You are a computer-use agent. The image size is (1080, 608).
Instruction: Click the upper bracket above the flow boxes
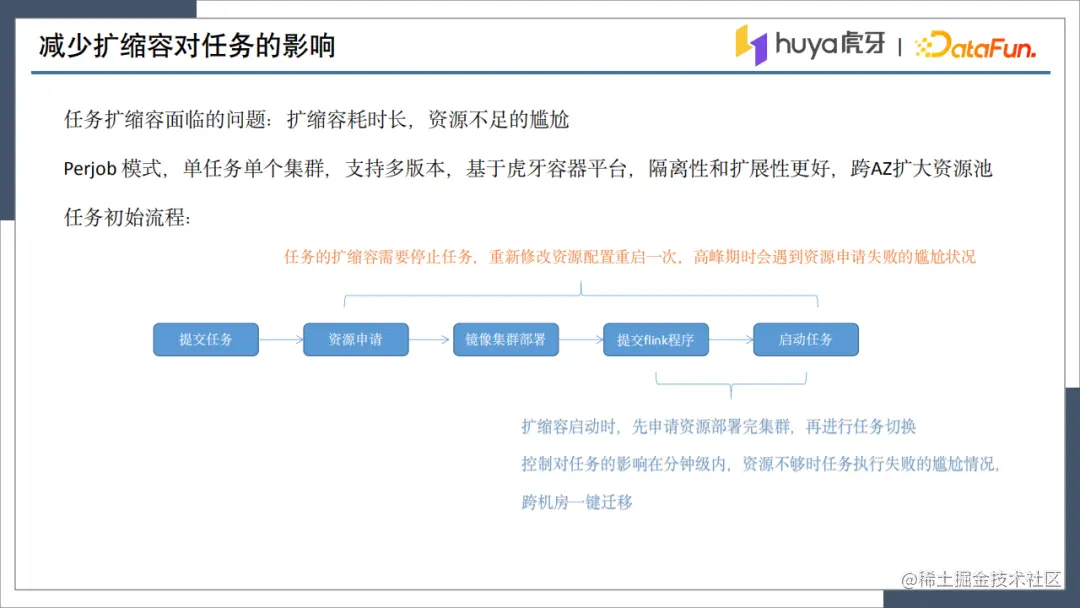581,294
